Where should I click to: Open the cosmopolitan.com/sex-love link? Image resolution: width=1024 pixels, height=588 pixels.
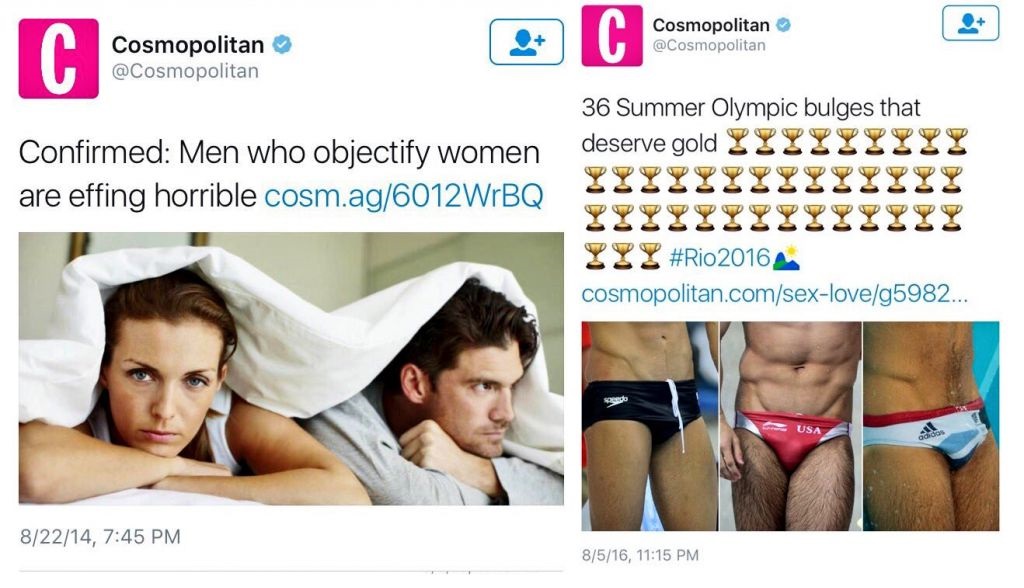pos(775,293)
